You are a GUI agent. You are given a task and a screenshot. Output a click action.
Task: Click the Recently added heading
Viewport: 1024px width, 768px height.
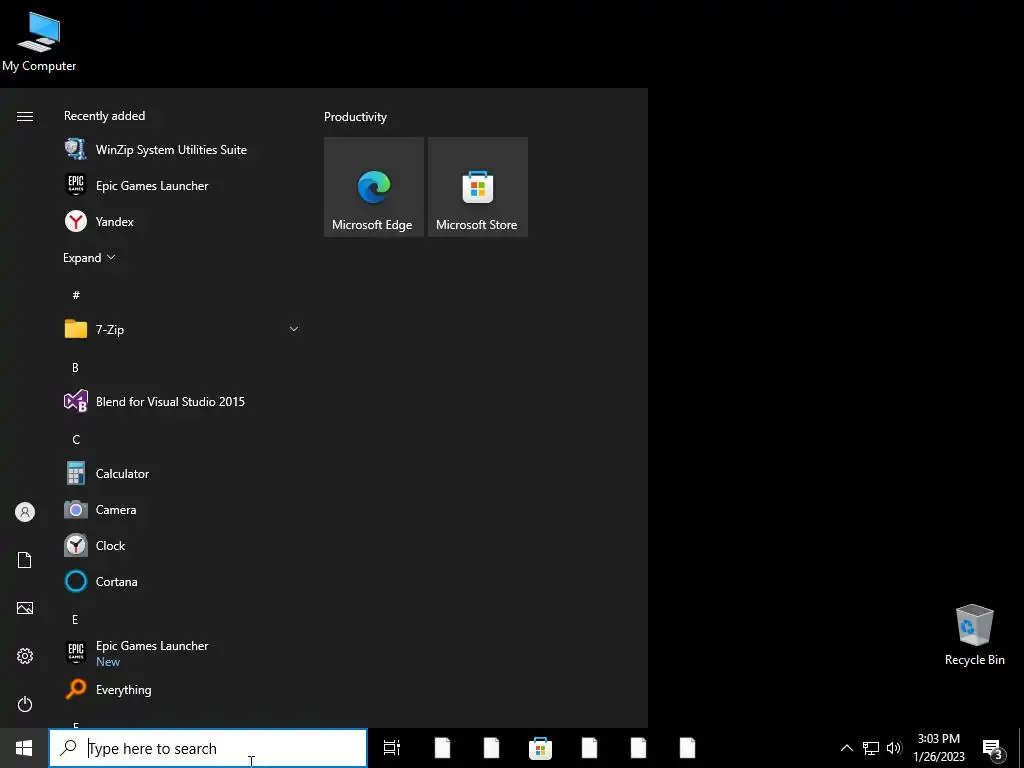[104, 116]
